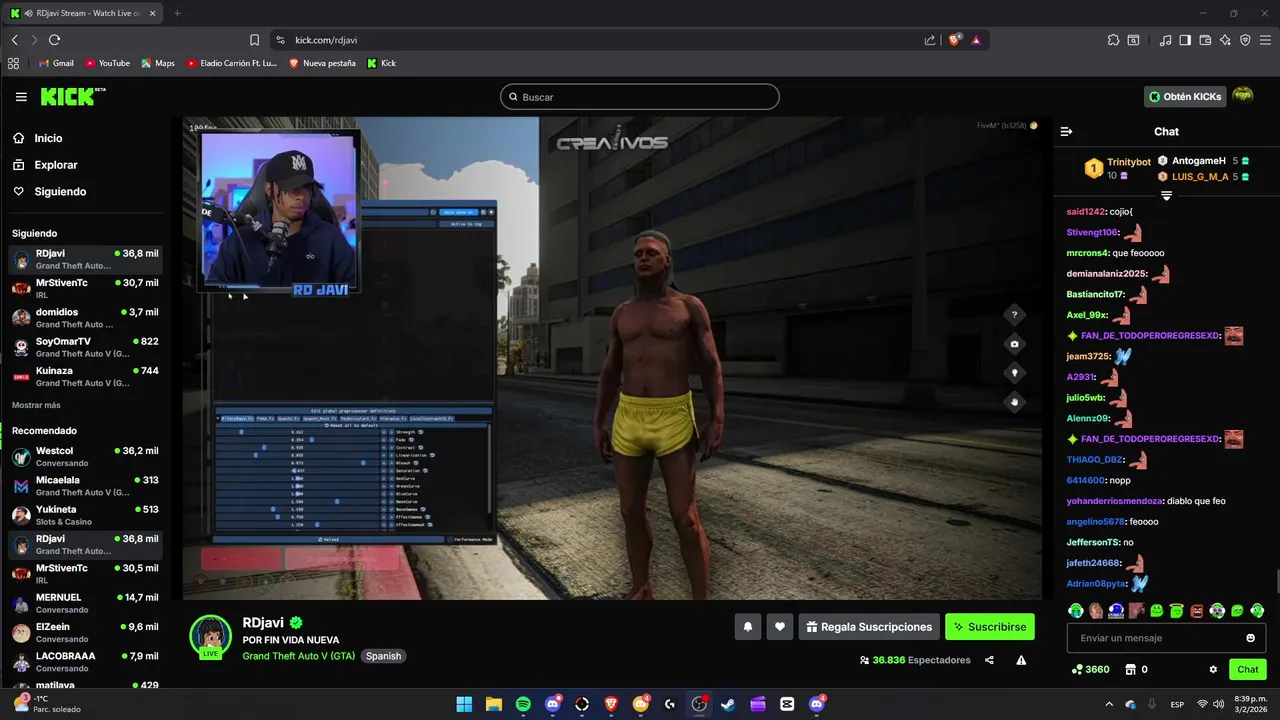Click Mostrar más under Siguiendo
The width and height of the screenshot is (1280, 720).
36,405
